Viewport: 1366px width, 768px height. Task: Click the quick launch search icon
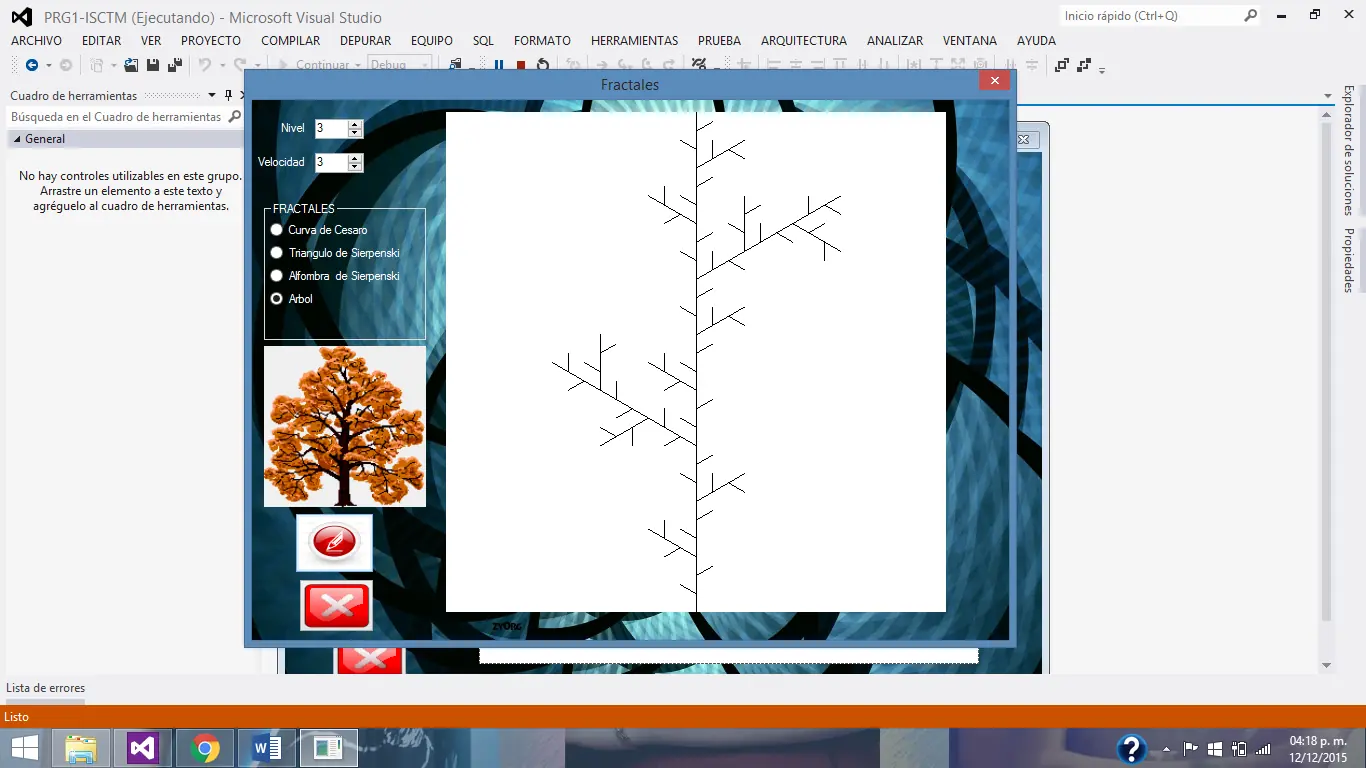1250,16
